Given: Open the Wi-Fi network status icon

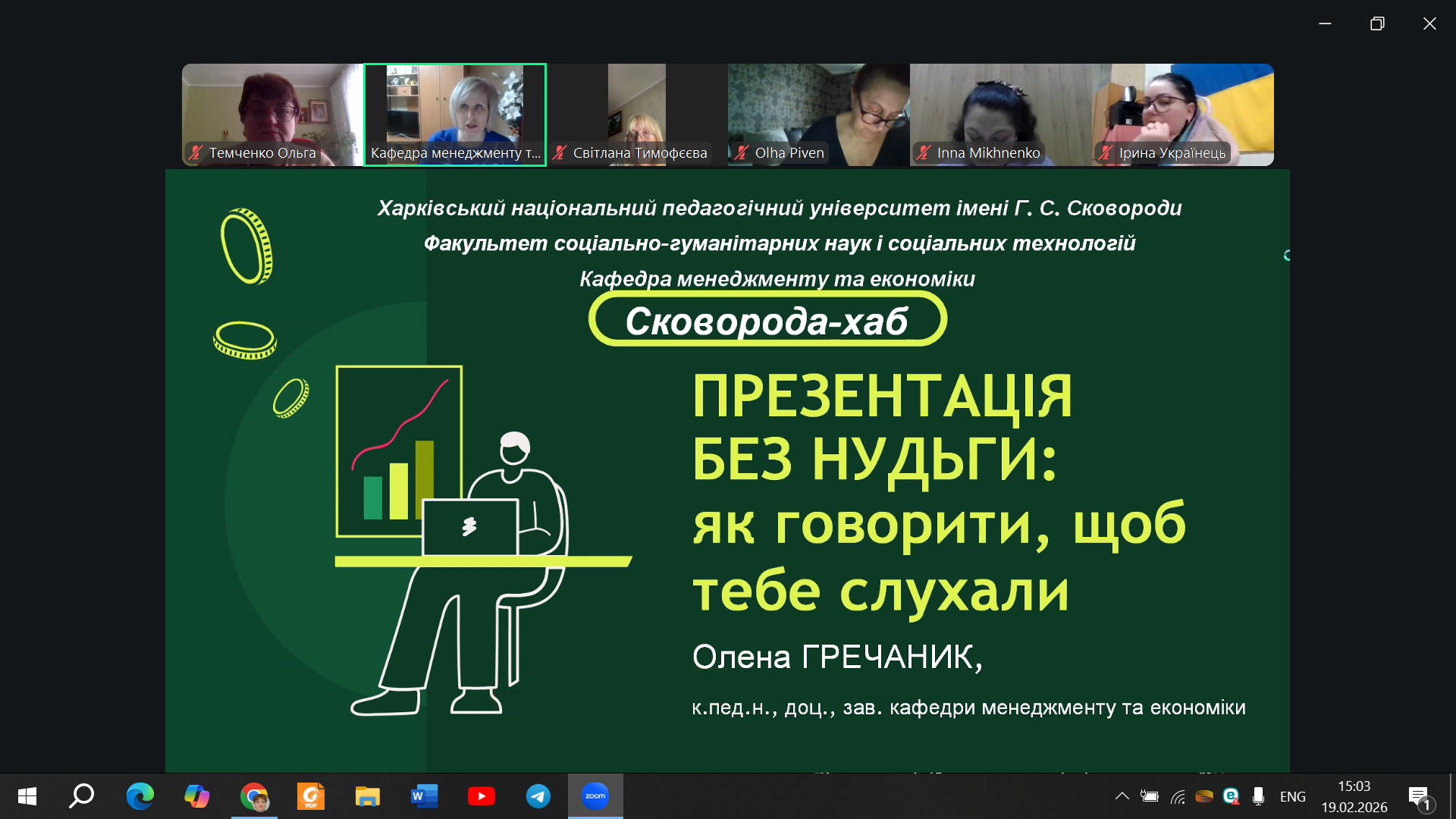Looking at the screenshot, I should pyautogui.click(x=1178, y=796).
